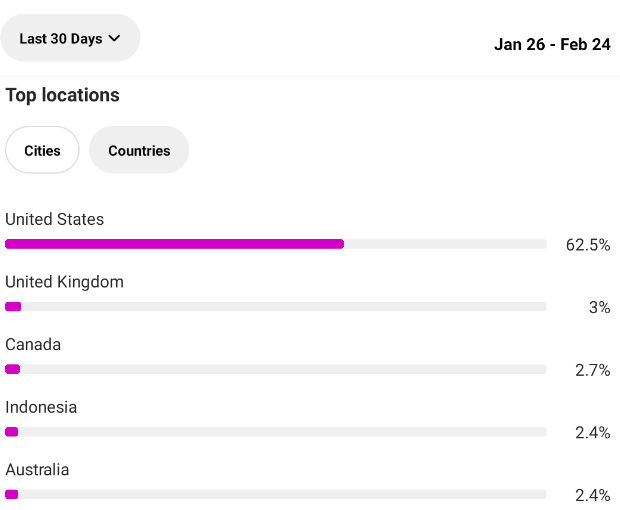Click the Australia percentage bar

12,494
